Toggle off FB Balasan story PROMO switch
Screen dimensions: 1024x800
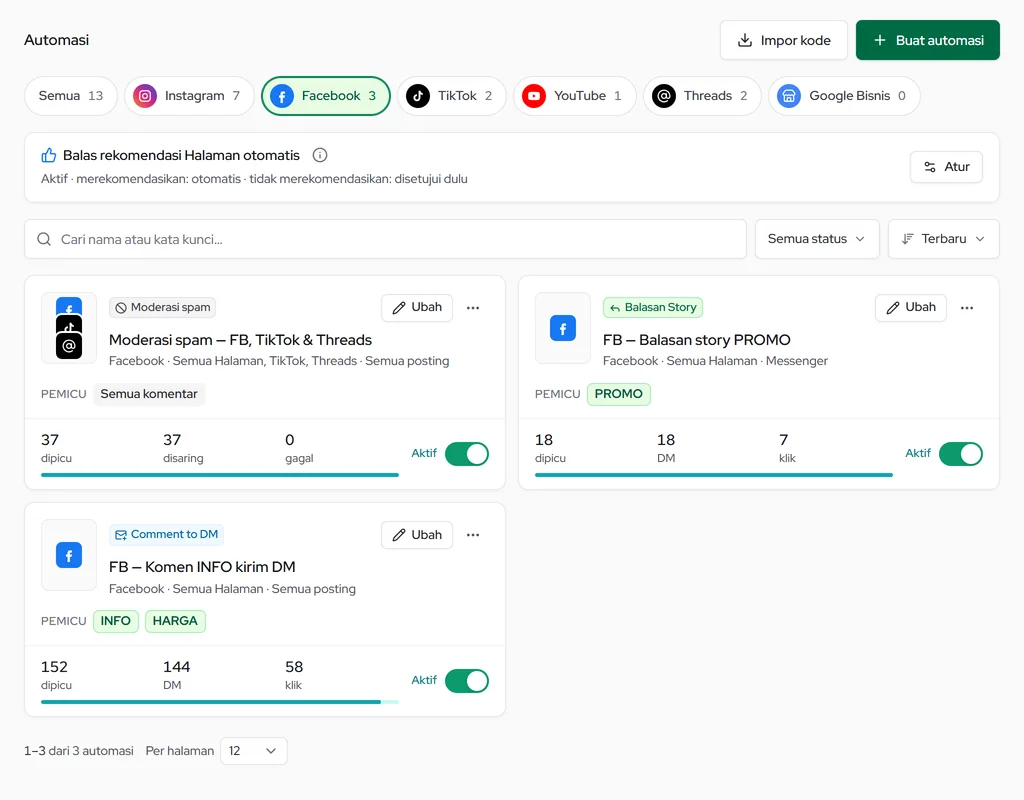[x=961, y=454]
